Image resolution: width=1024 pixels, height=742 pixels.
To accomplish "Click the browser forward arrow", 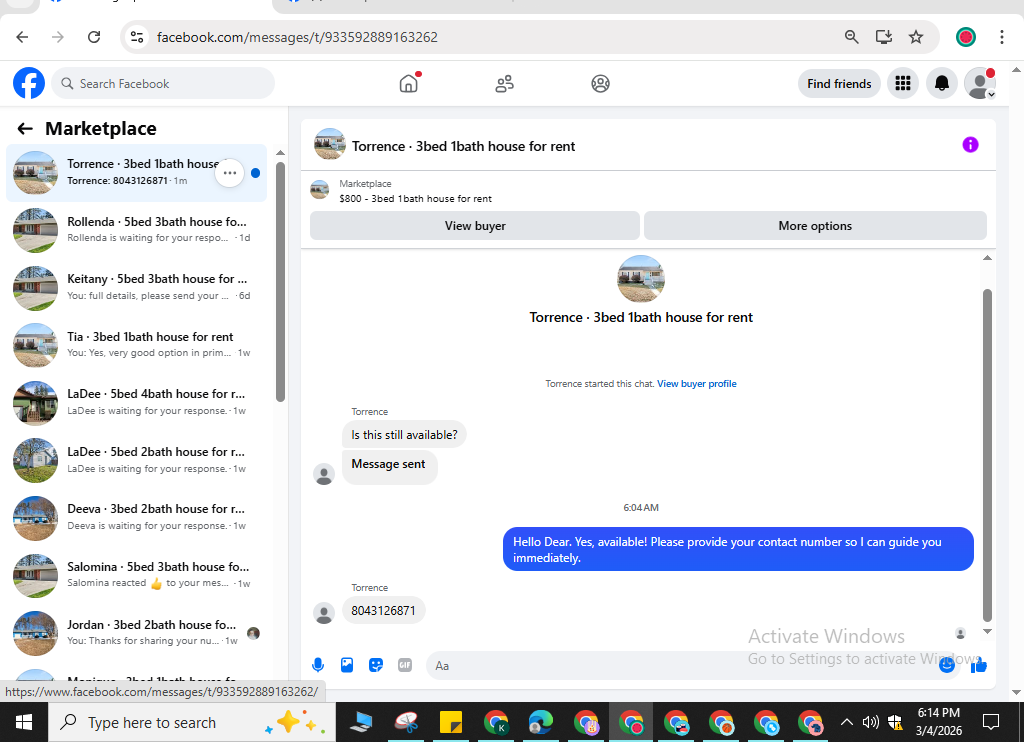I will pos(58,37).
